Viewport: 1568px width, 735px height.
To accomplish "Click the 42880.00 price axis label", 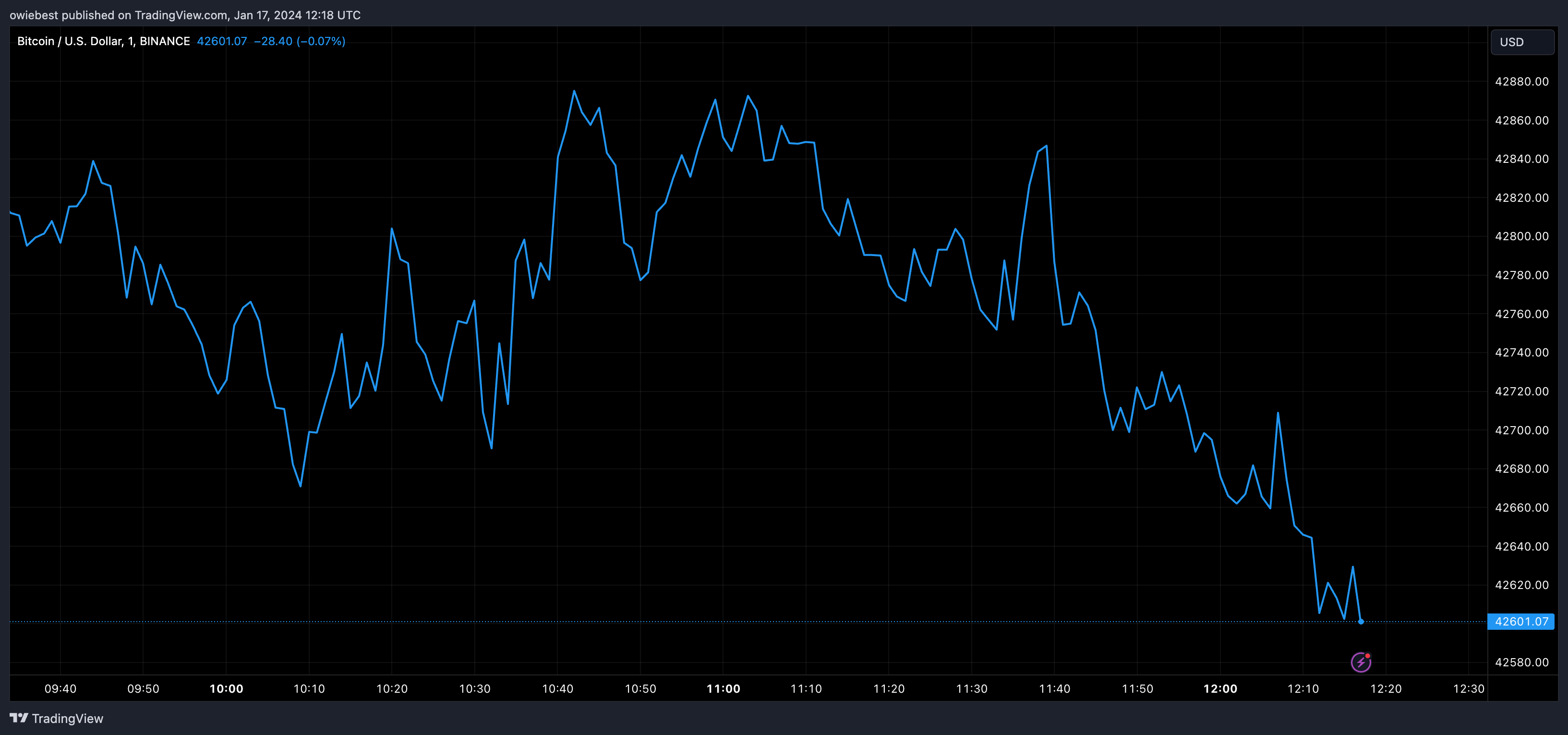I will 1522,82.
